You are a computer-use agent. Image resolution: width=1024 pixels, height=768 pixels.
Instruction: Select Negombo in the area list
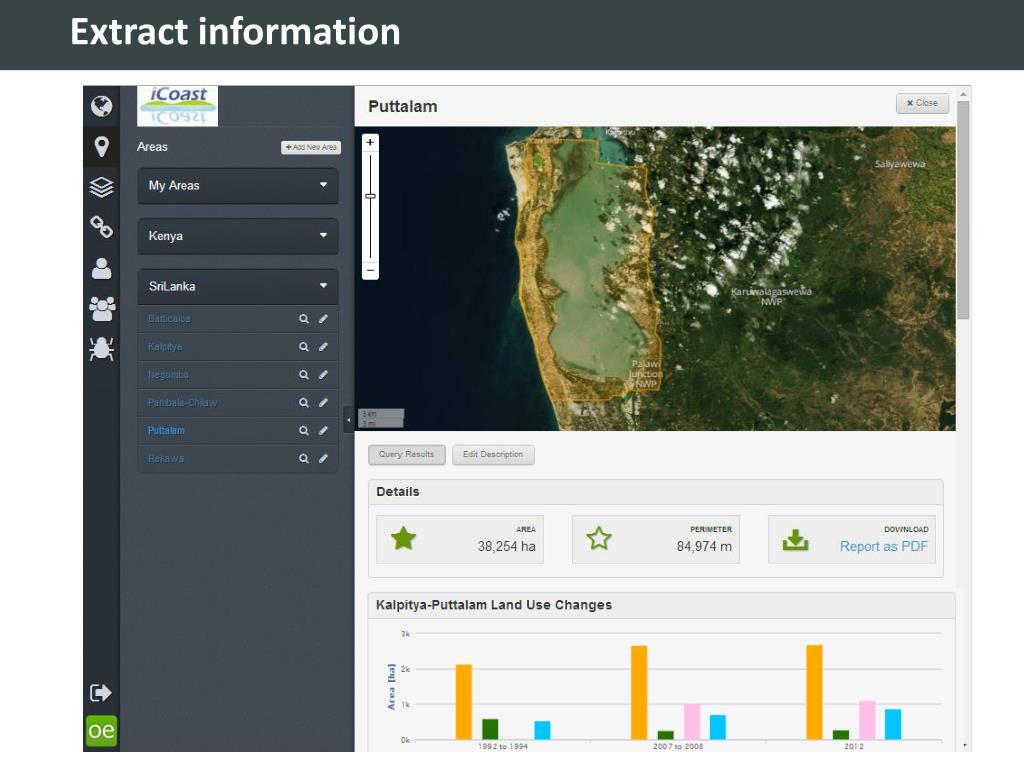pyautogui.click(x=168, y=375)
